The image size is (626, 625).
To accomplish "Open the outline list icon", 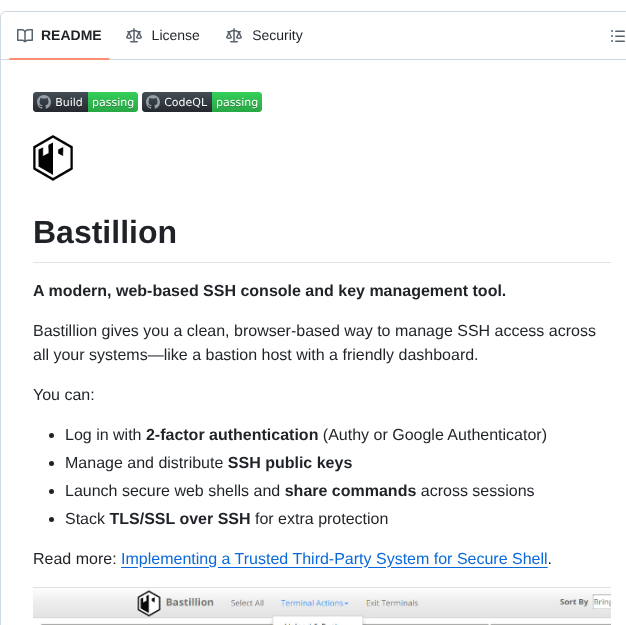I will pos(617,36).
